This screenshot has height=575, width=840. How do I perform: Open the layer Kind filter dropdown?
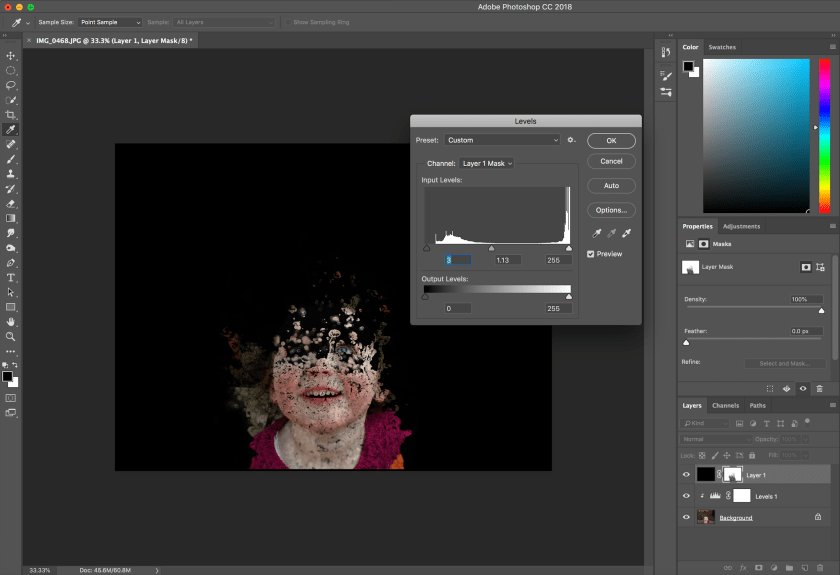[x=704, y=423]
